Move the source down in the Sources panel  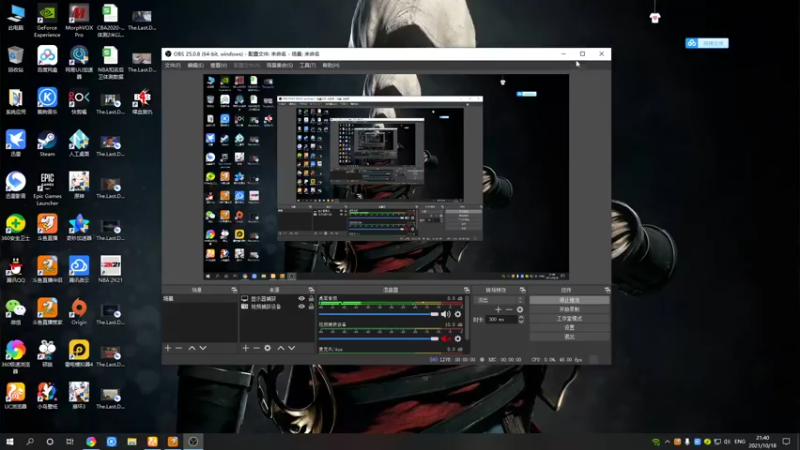coord(292,348)
